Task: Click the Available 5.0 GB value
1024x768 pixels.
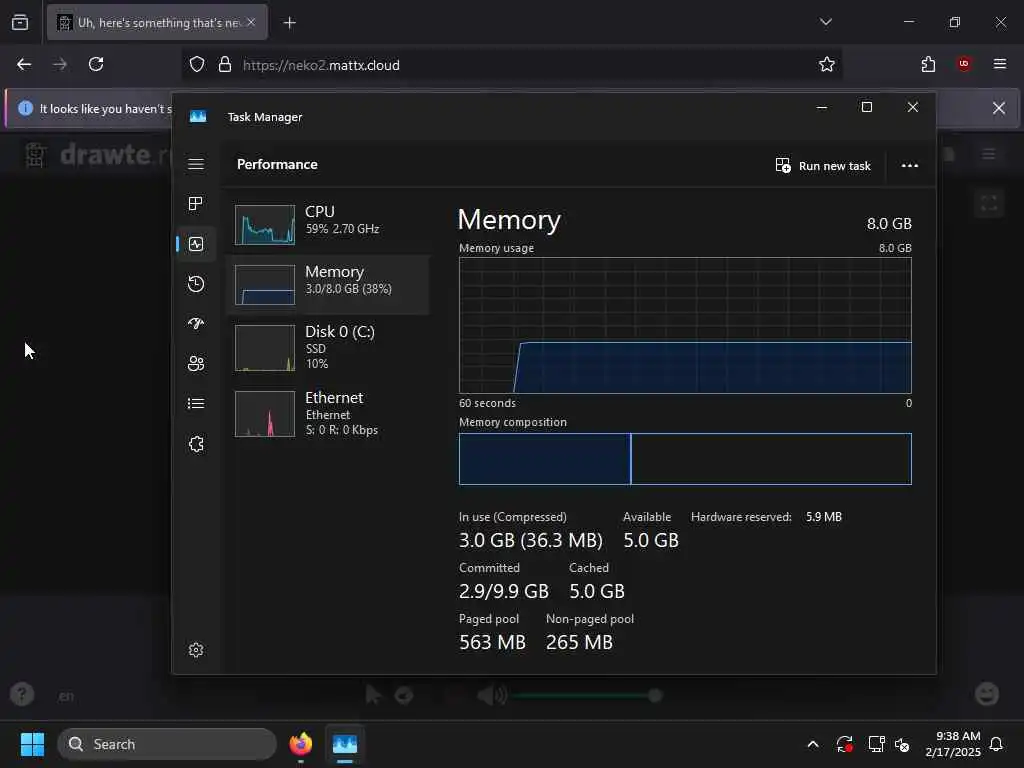Action: (x=651, y=541)
